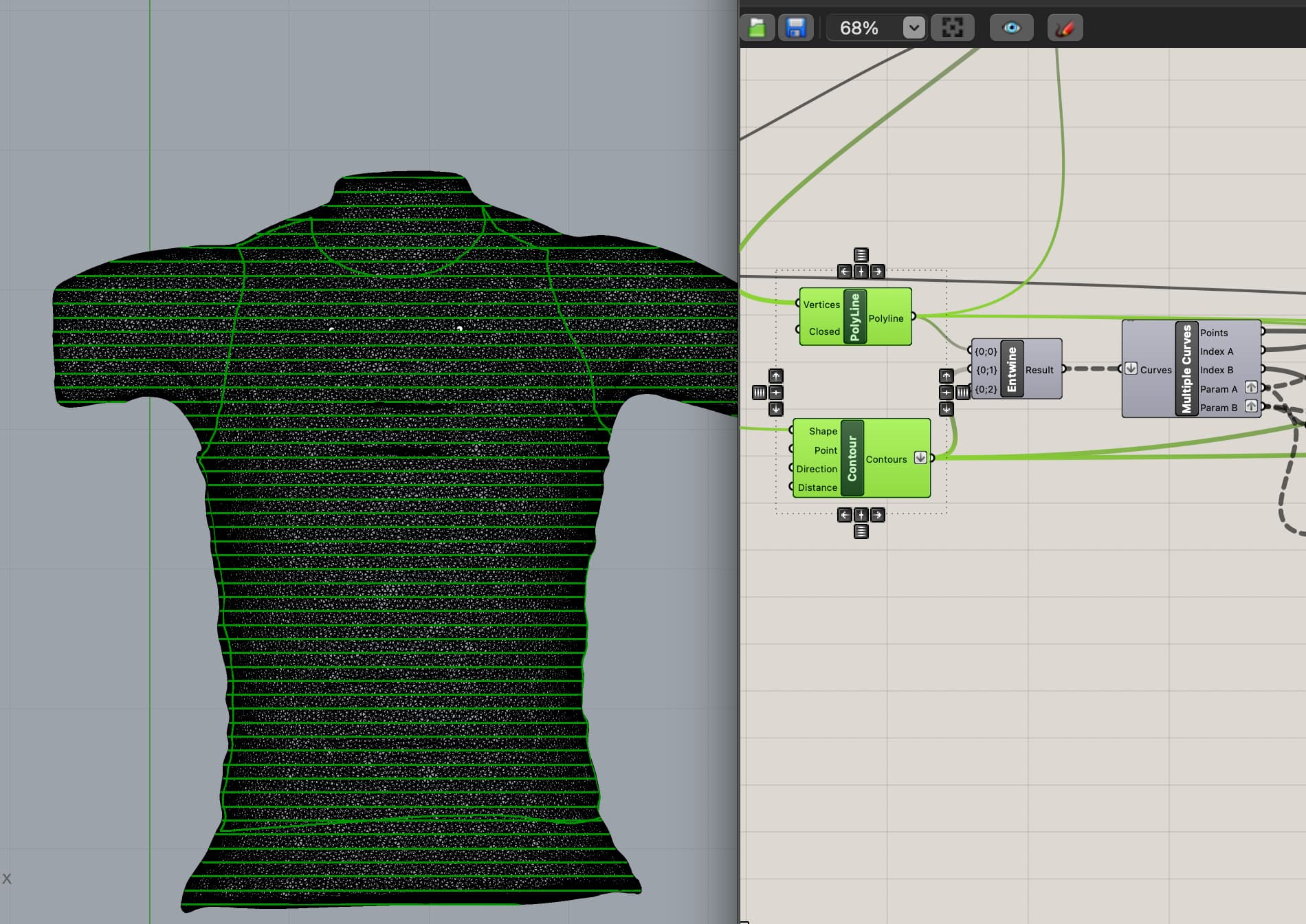Click the Shape input of Contour
The image size is (1306, 924).
[823, 431]
